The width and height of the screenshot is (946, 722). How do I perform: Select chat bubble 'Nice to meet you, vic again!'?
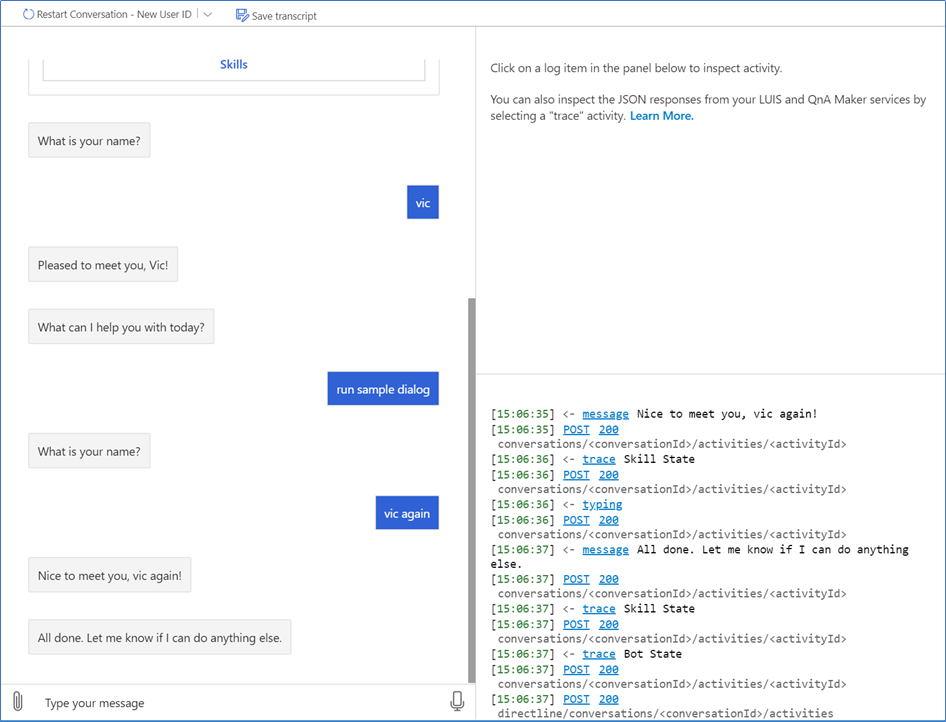click(110, 575)
